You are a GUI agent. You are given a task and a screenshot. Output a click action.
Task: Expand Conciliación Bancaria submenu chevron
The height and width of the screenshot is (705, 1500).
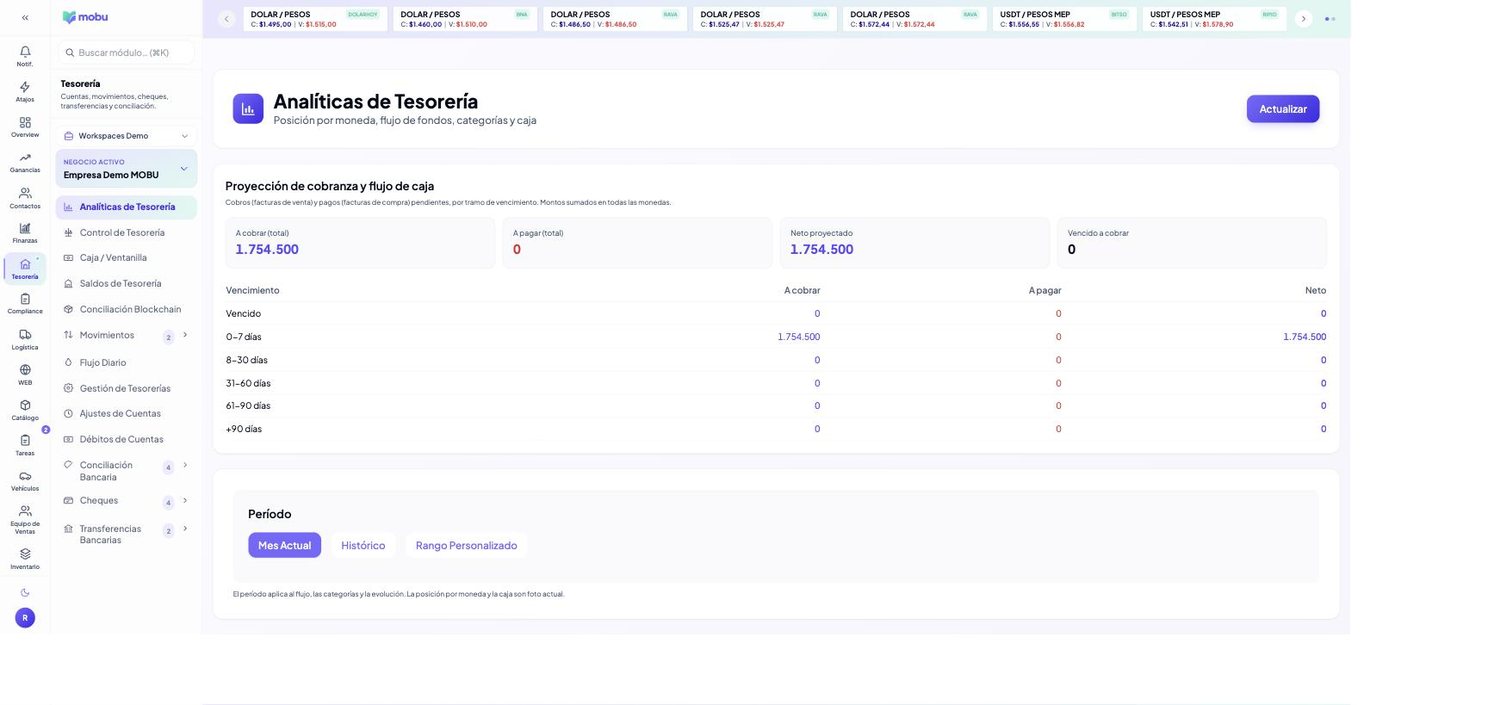coord(185,465)
